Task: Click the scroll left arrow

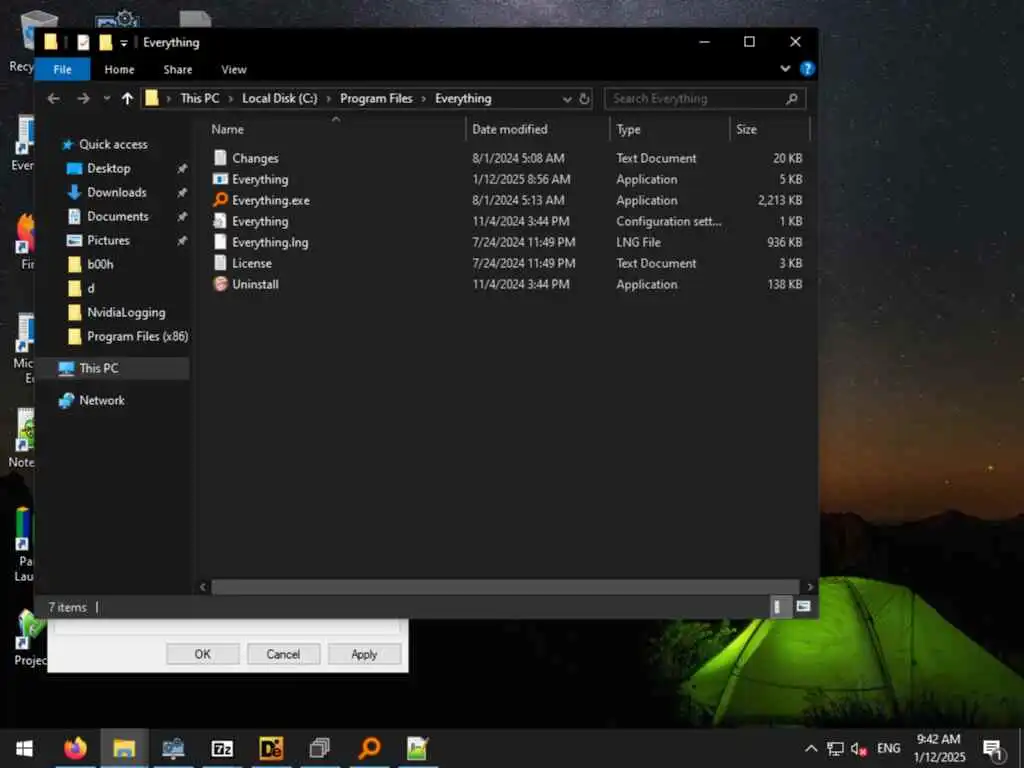Action: (203, 586)
